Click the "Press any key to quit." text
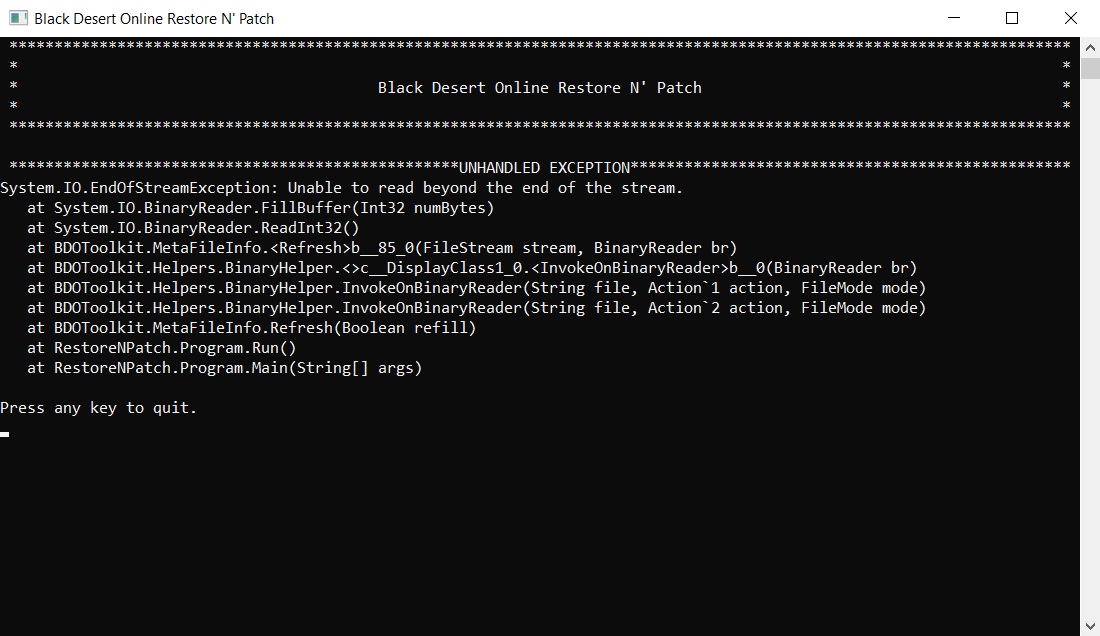 99,408
